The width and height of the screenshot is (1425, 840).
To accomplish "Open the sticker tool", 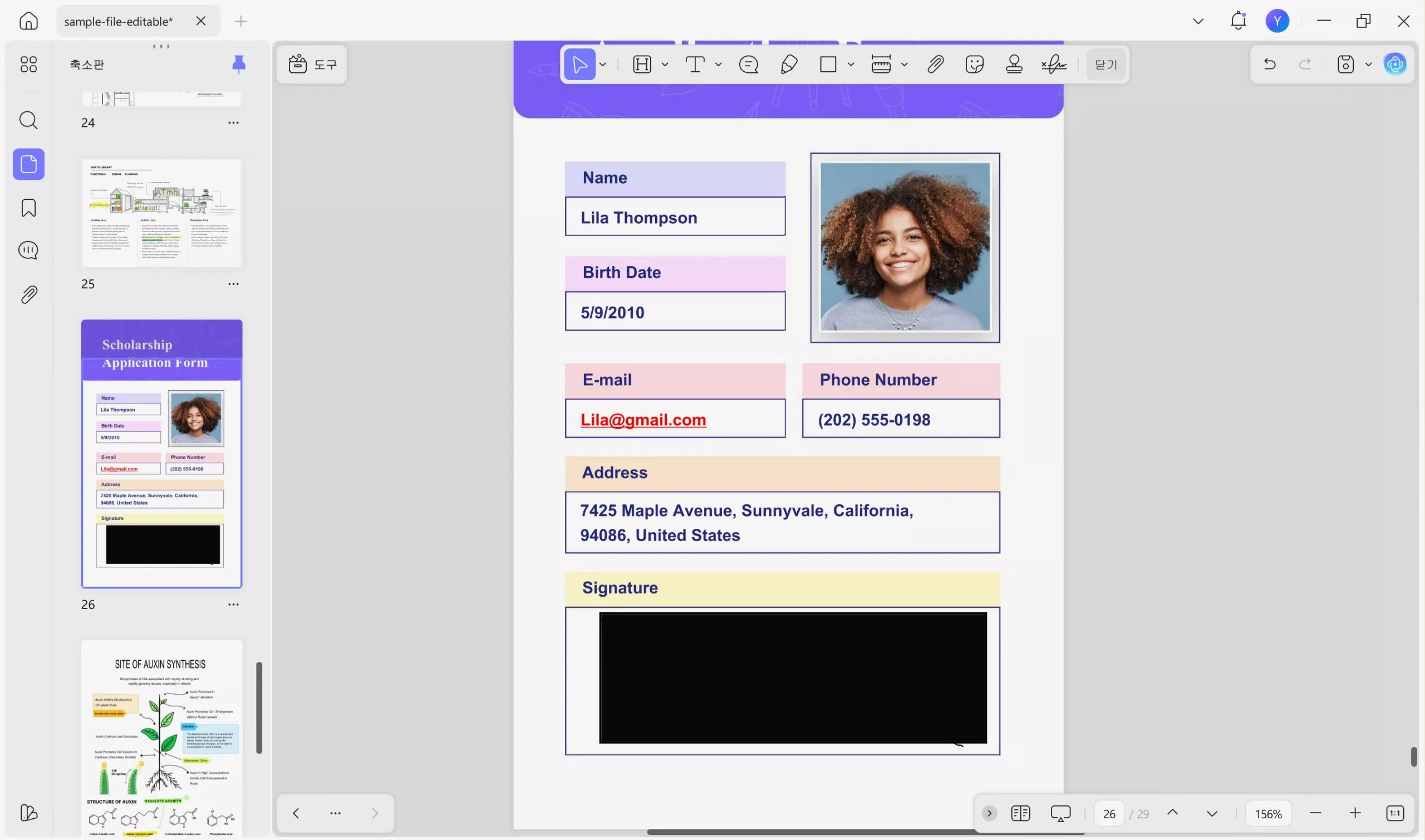I will [x=975, y=65].
